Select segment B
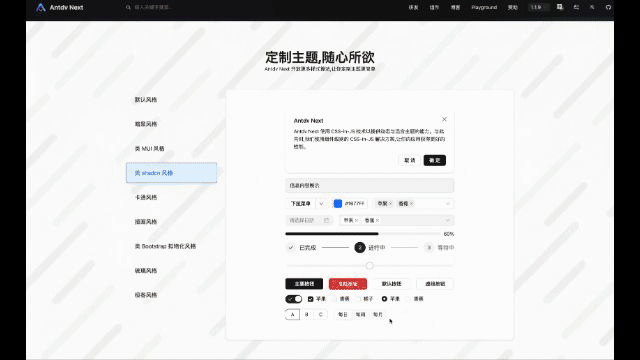Viewport: 640px width, 360px height. coord(307,315)
